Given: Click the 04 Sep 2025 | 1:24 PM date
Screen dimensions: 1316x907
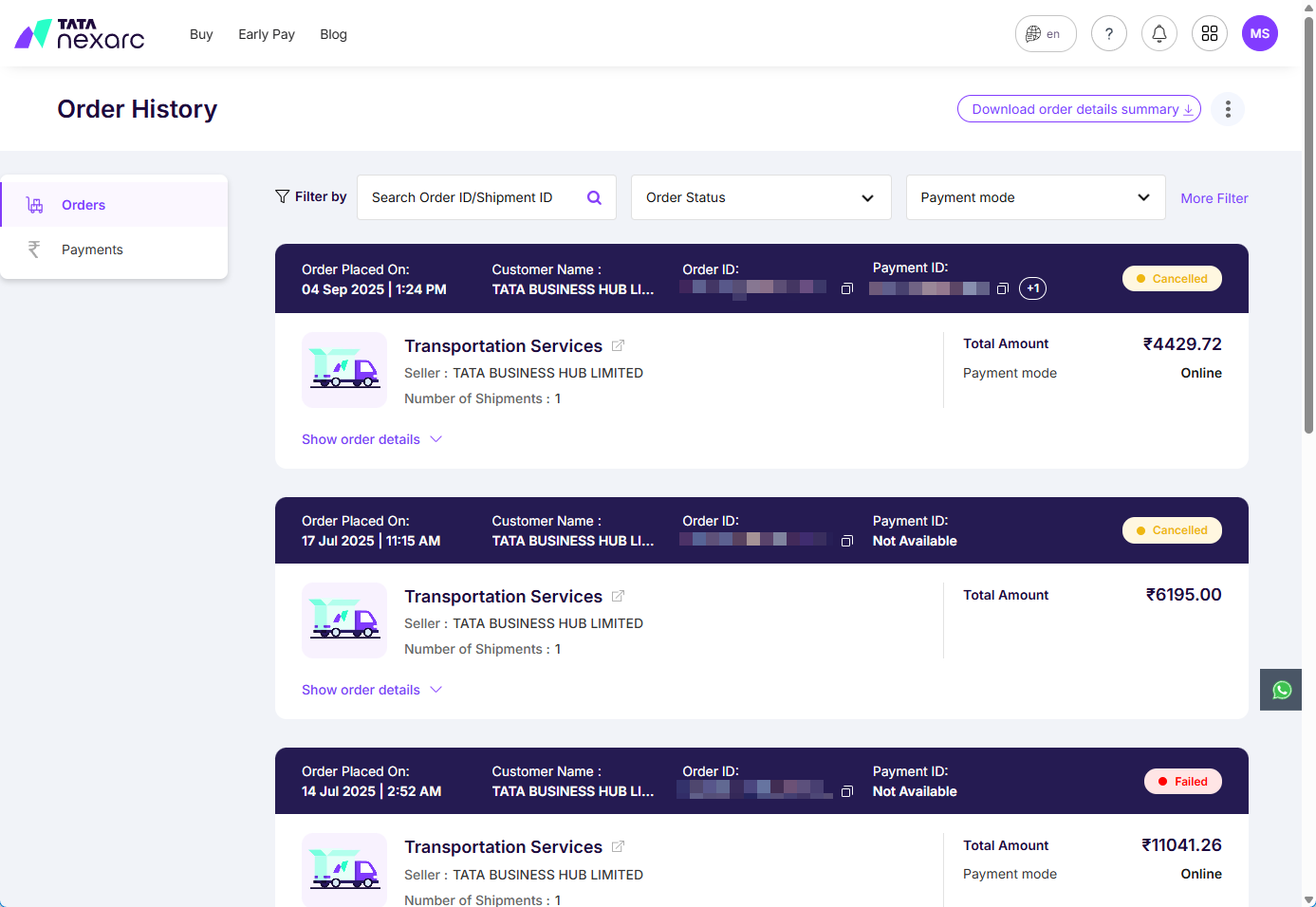Looking at the screenshot, I should click(374, 289).
